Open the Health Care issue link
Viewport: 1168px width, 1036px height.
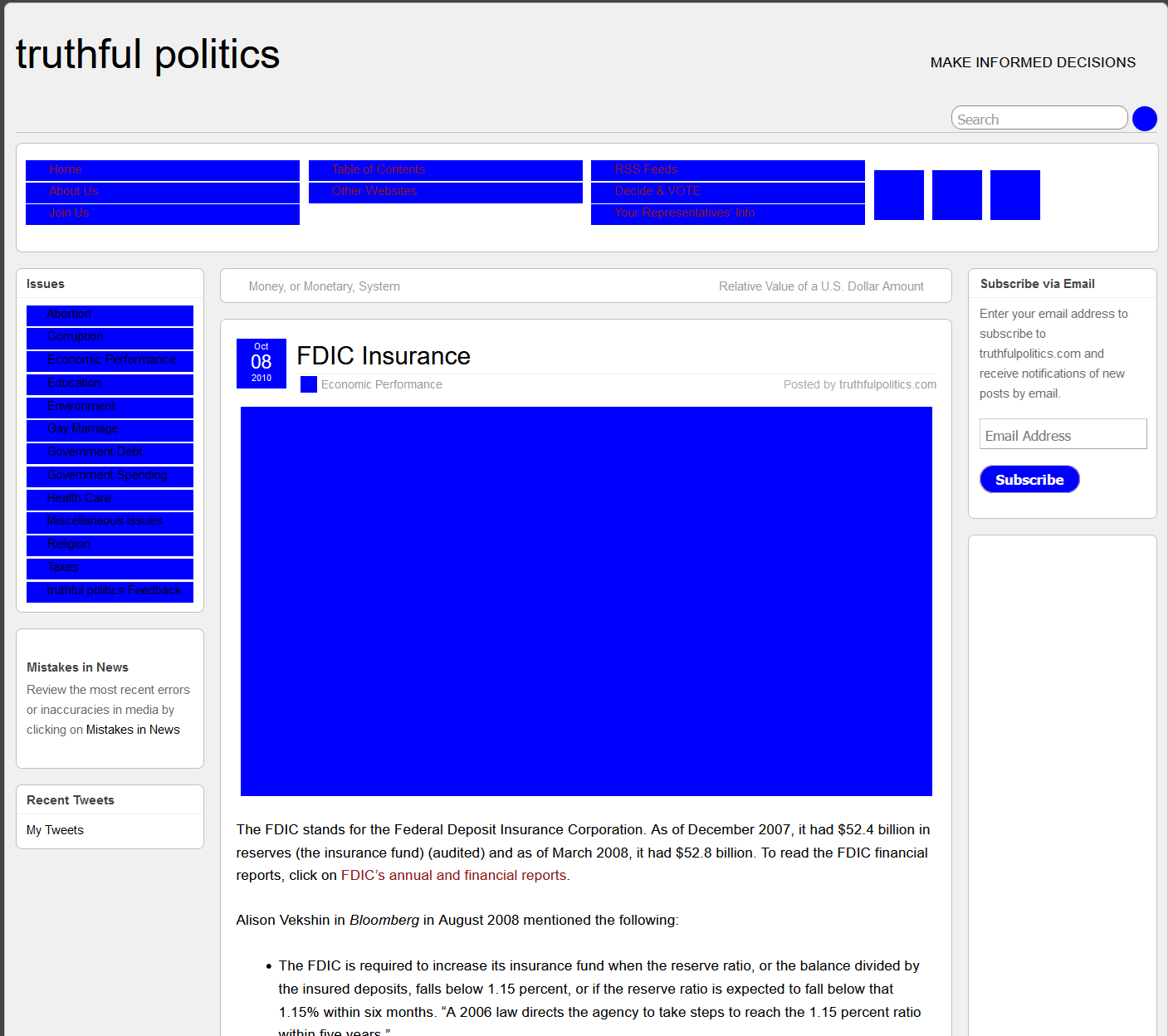click(x=79, y=498)
